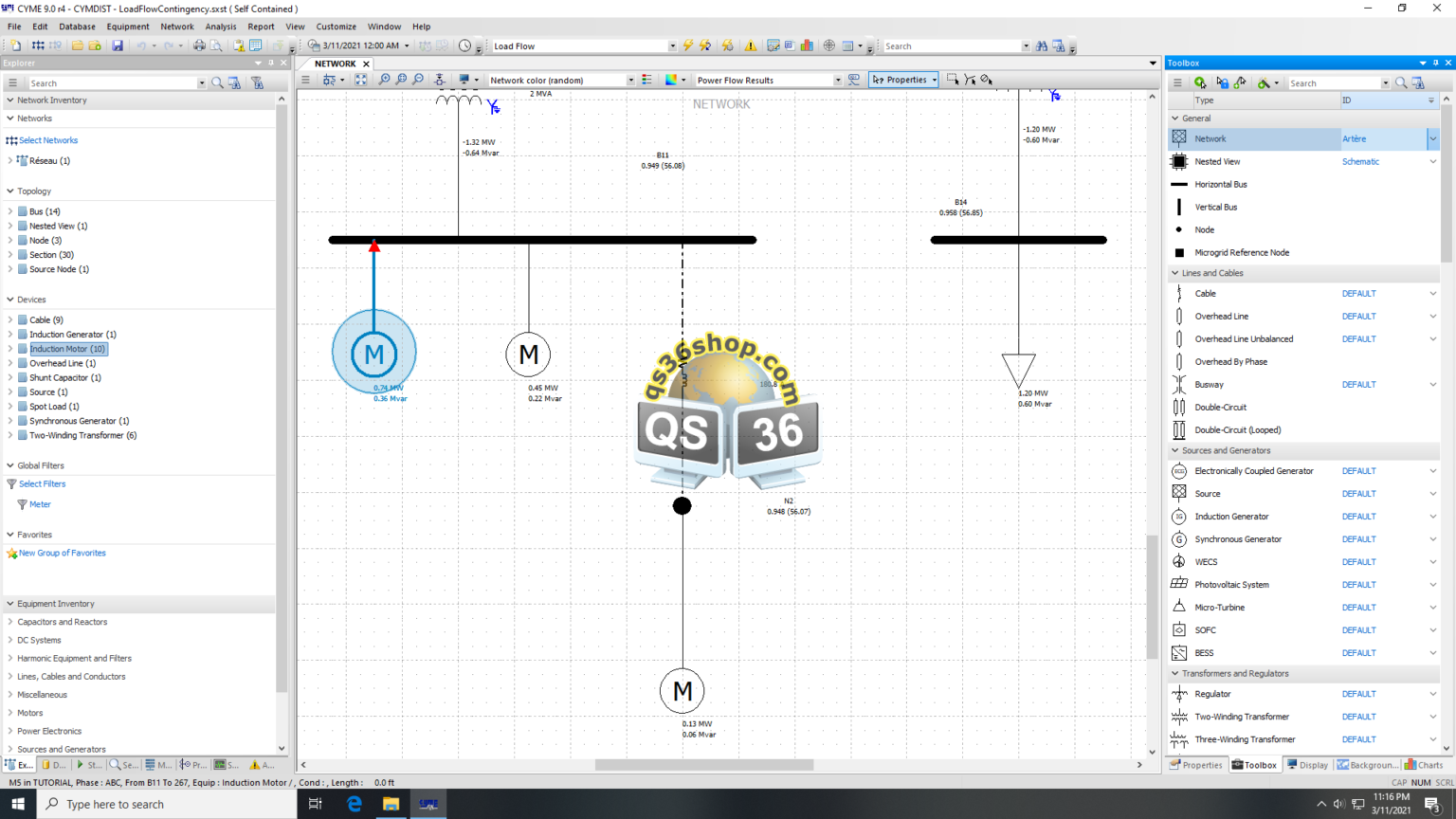This screenshot has height=819, width=1456.
Task: Click the Toolbox hamburger menu icon
Action: (1177, 83)
